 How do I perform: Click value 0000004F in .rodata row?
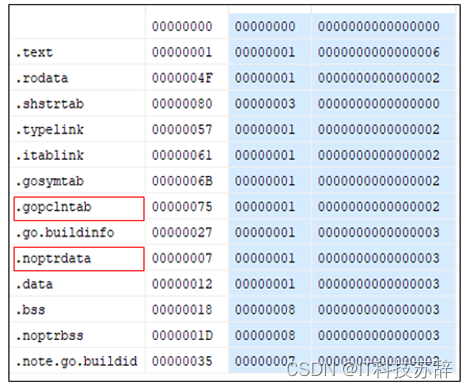182,78
